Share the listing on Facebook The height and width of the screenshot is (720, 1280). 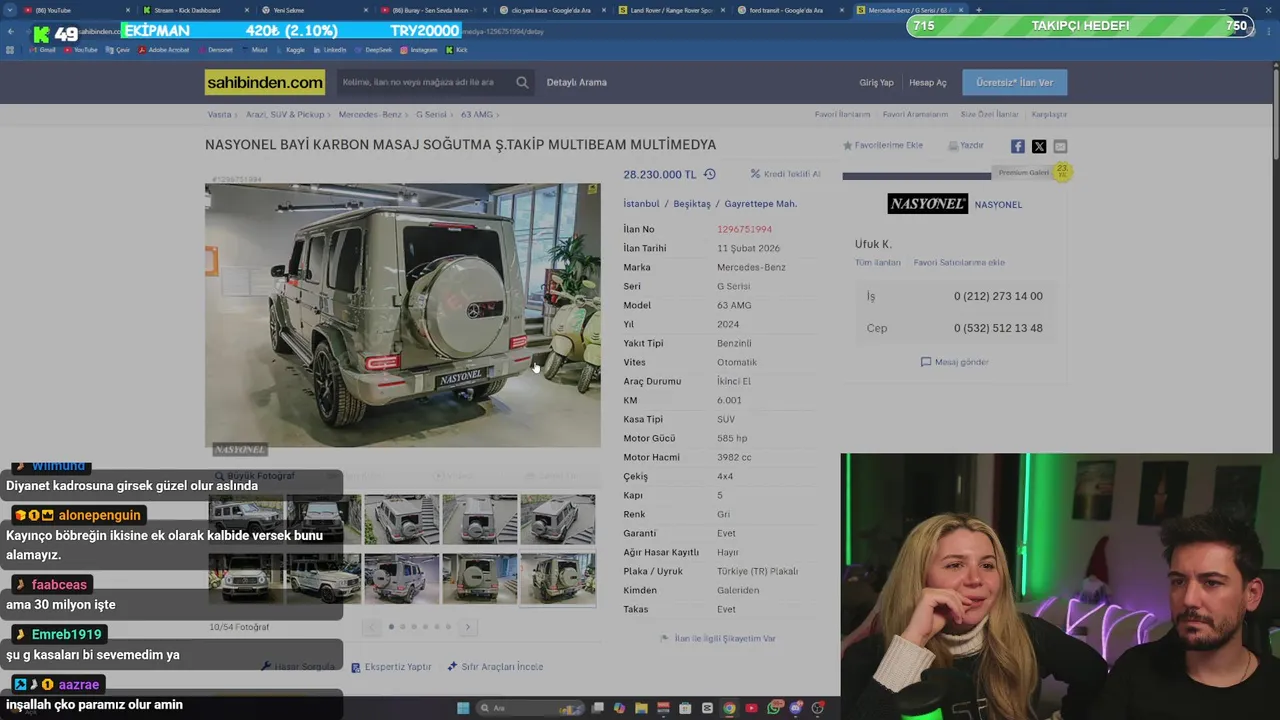point(1018,146)
